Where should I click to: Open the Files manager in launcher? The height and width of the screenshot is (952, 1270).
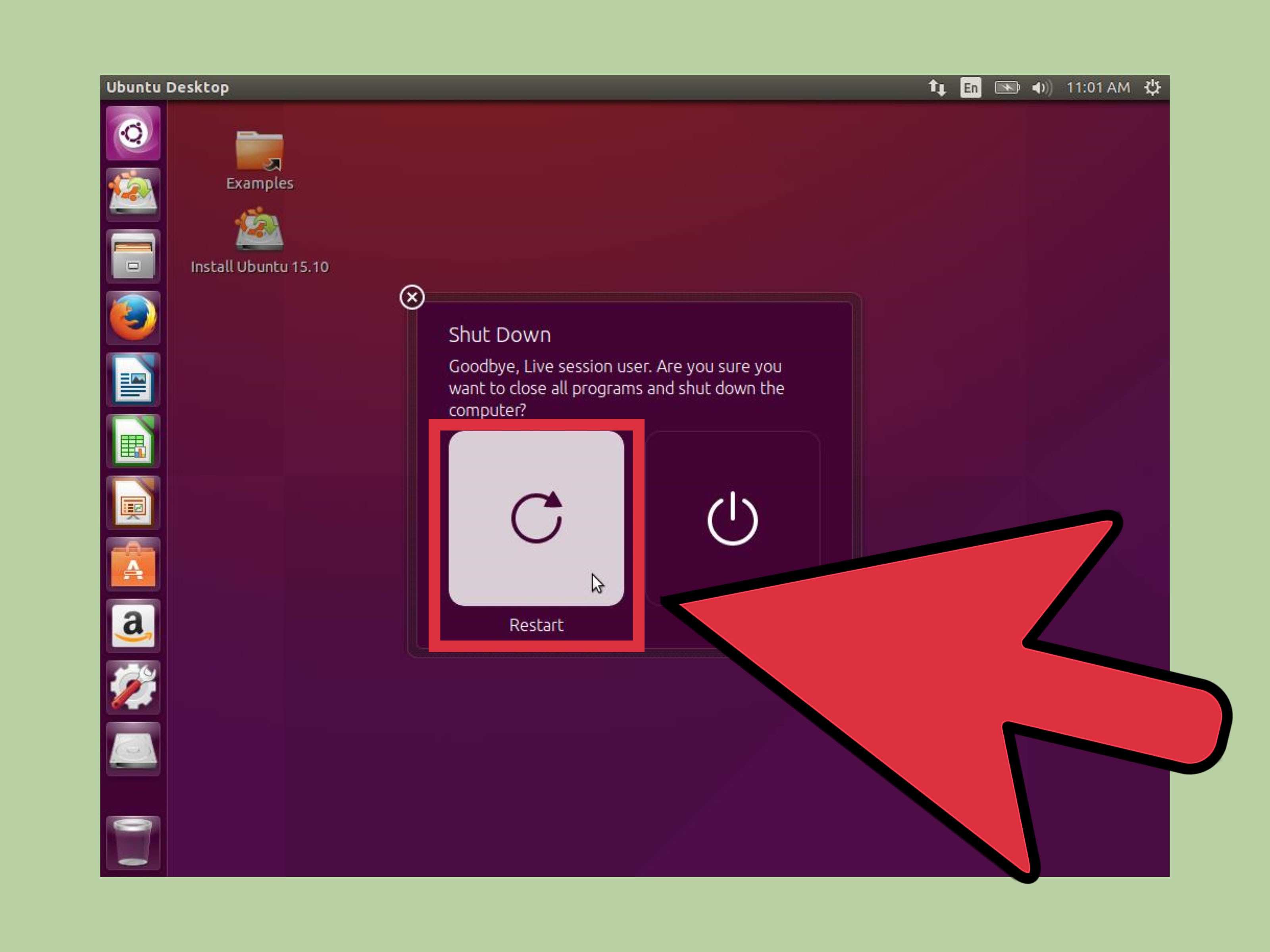[x=133, y=257]
